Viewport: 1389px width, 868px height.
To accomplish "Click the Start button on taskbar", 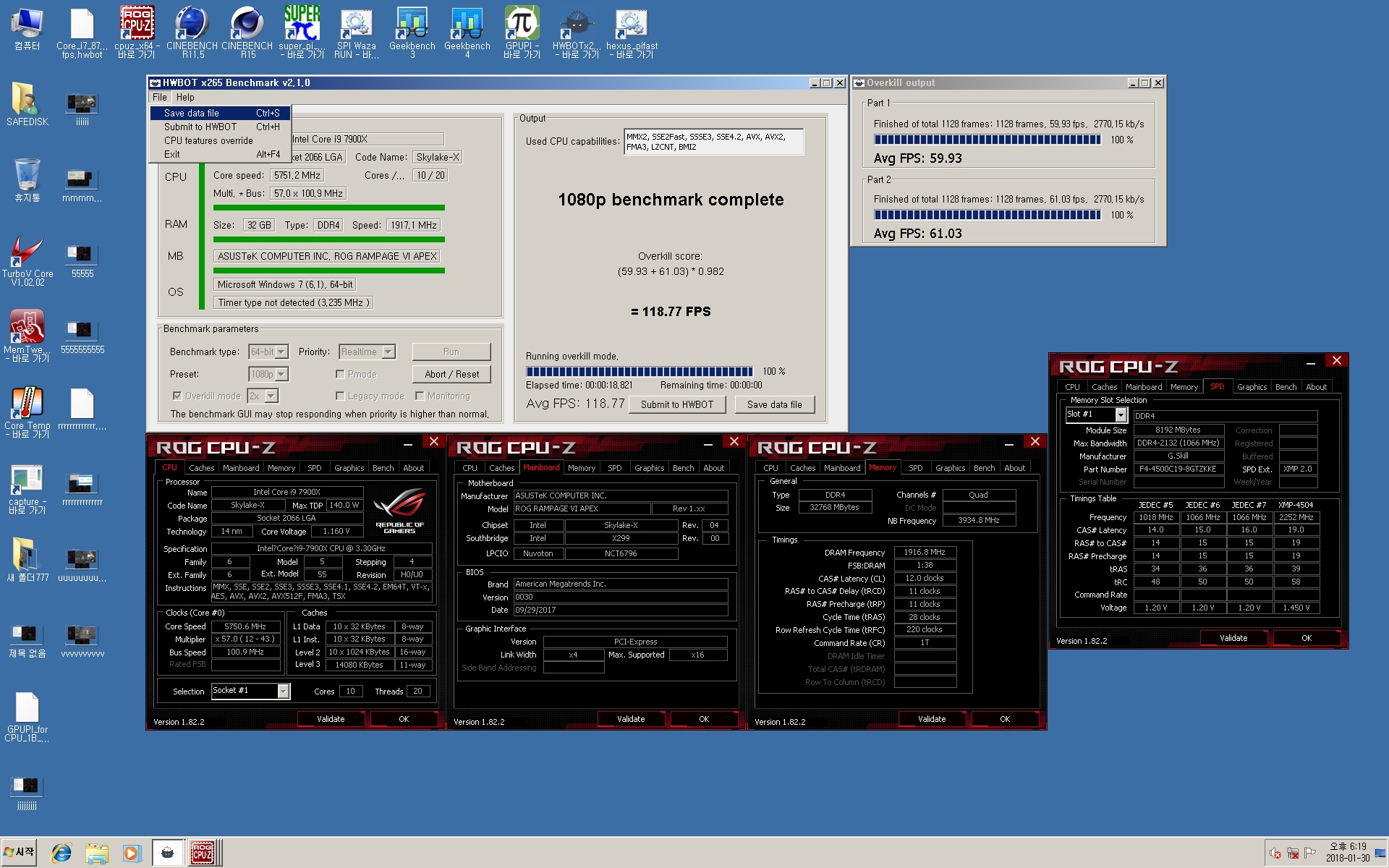I will 19,853.
